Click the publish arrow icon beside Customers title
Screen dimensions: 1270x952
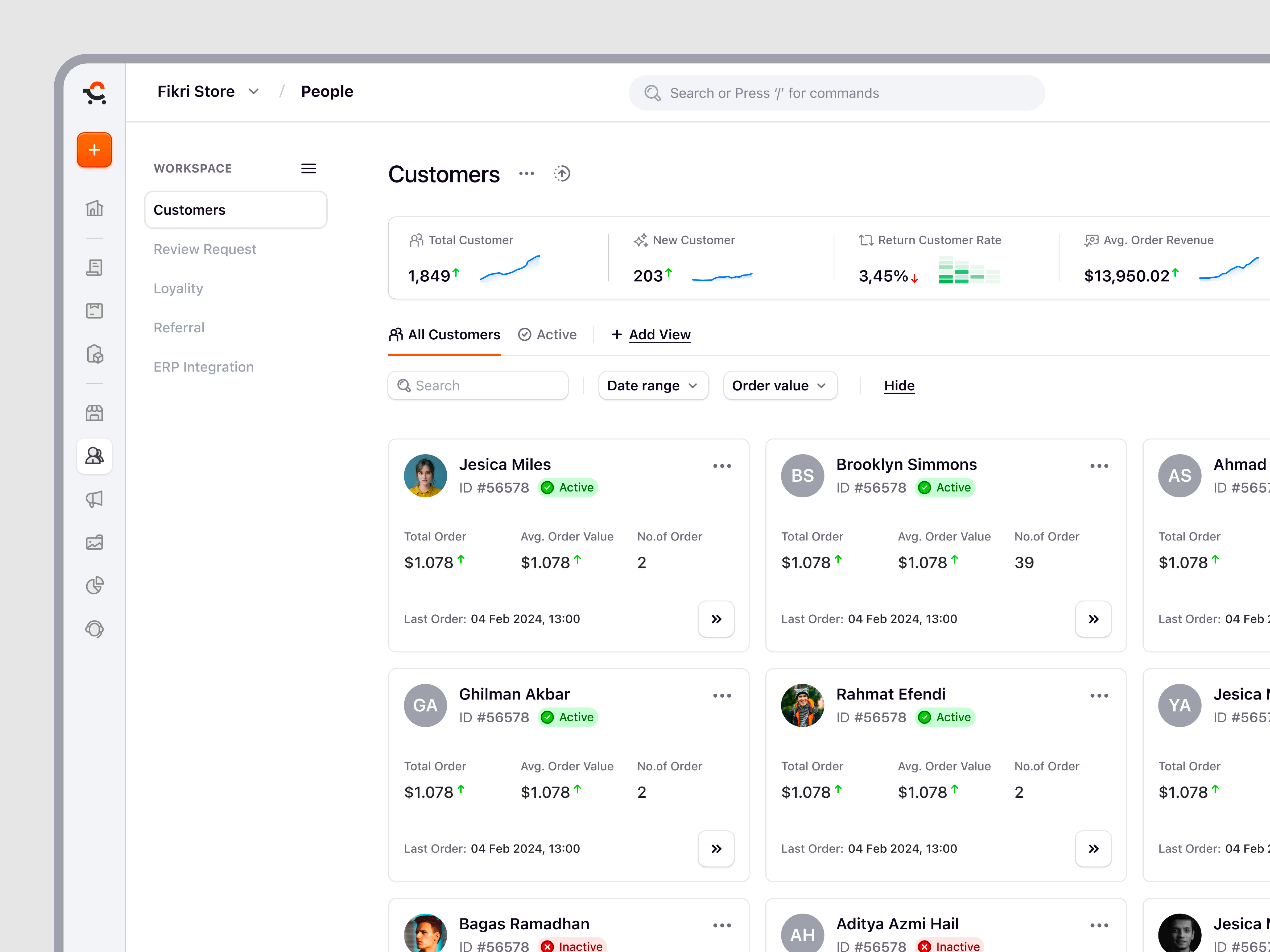(562, 173)
